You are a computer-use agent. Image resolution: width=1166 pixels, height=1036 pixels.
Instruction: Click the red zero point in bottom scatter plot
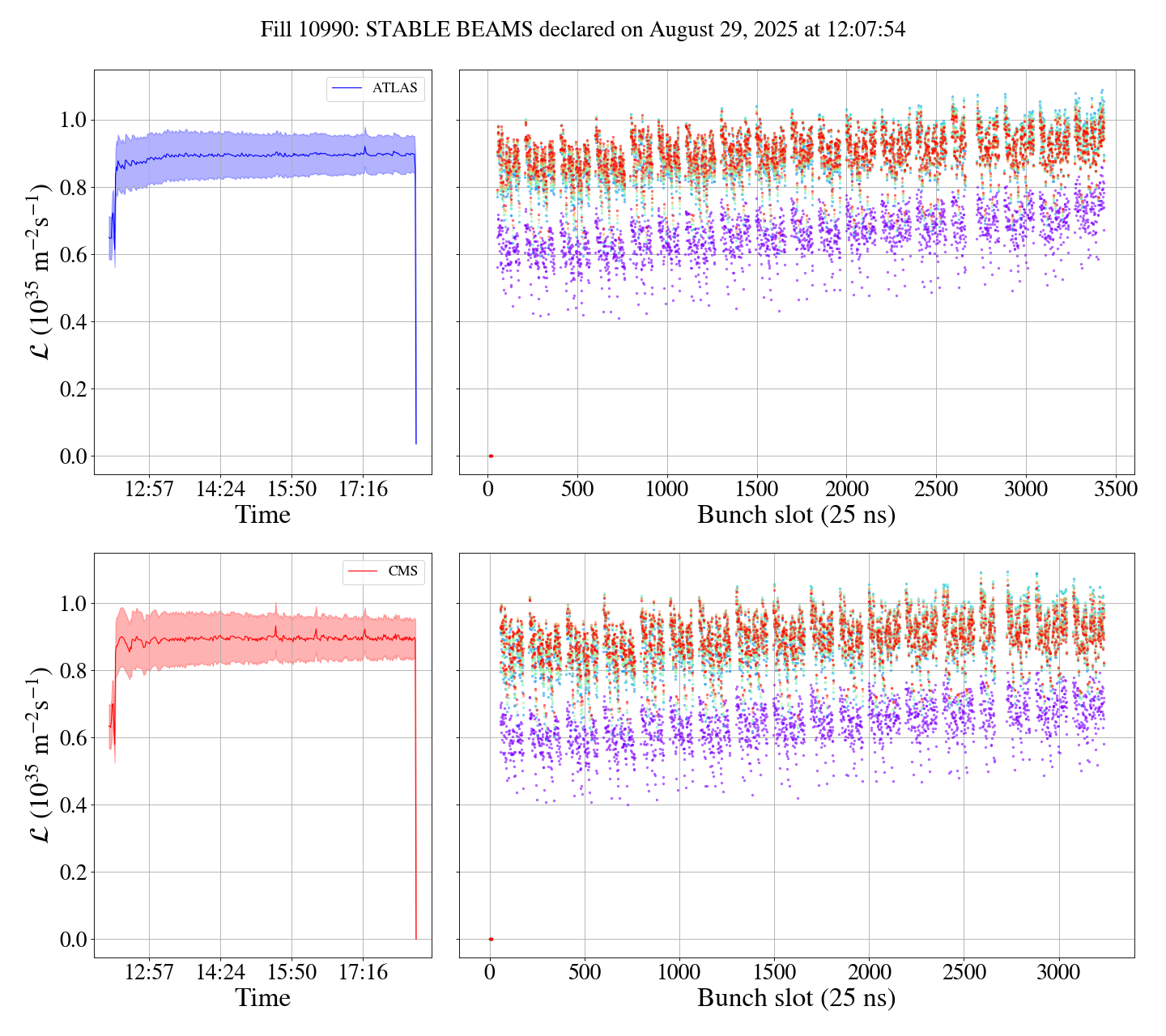click(x=491, y=940)
